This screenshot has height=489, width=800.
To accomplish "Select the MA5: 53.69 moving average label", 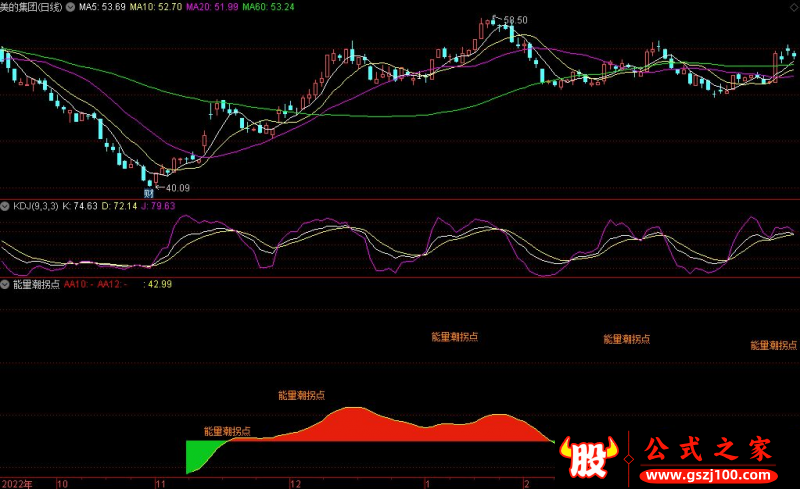I will [x=102, y=7].
